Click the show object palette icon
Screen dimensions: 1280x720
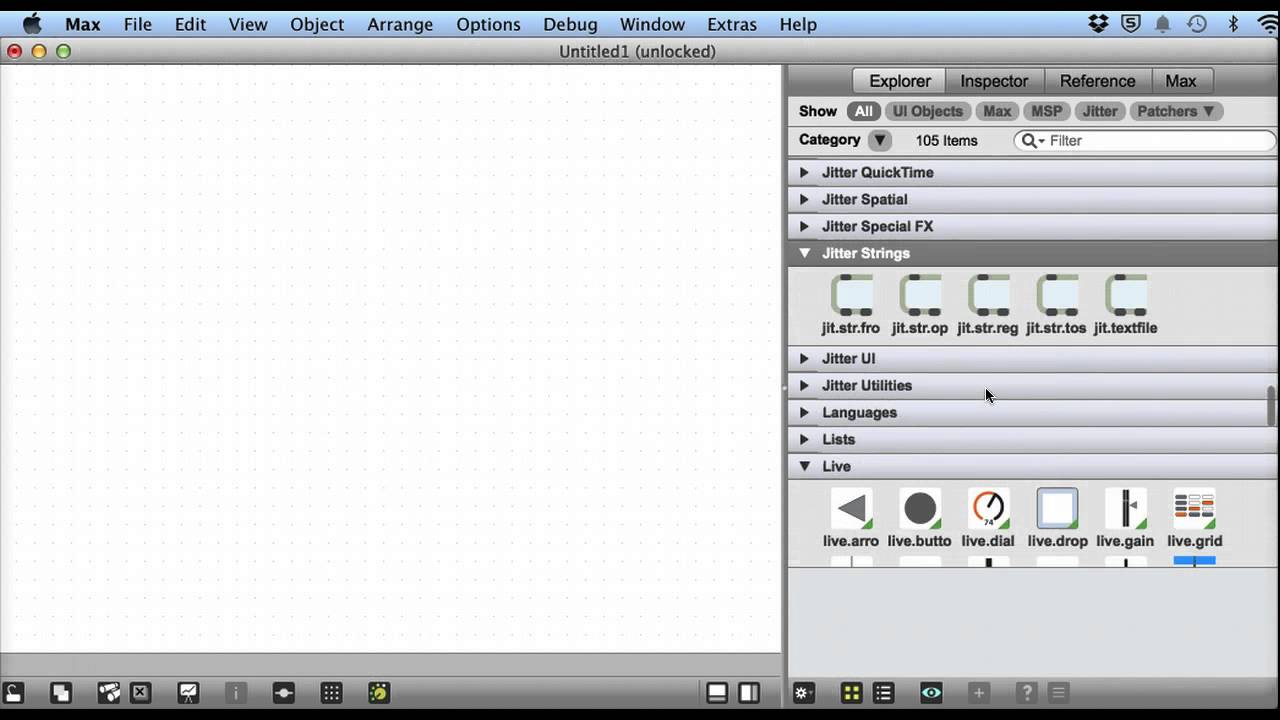pos(284,692)
